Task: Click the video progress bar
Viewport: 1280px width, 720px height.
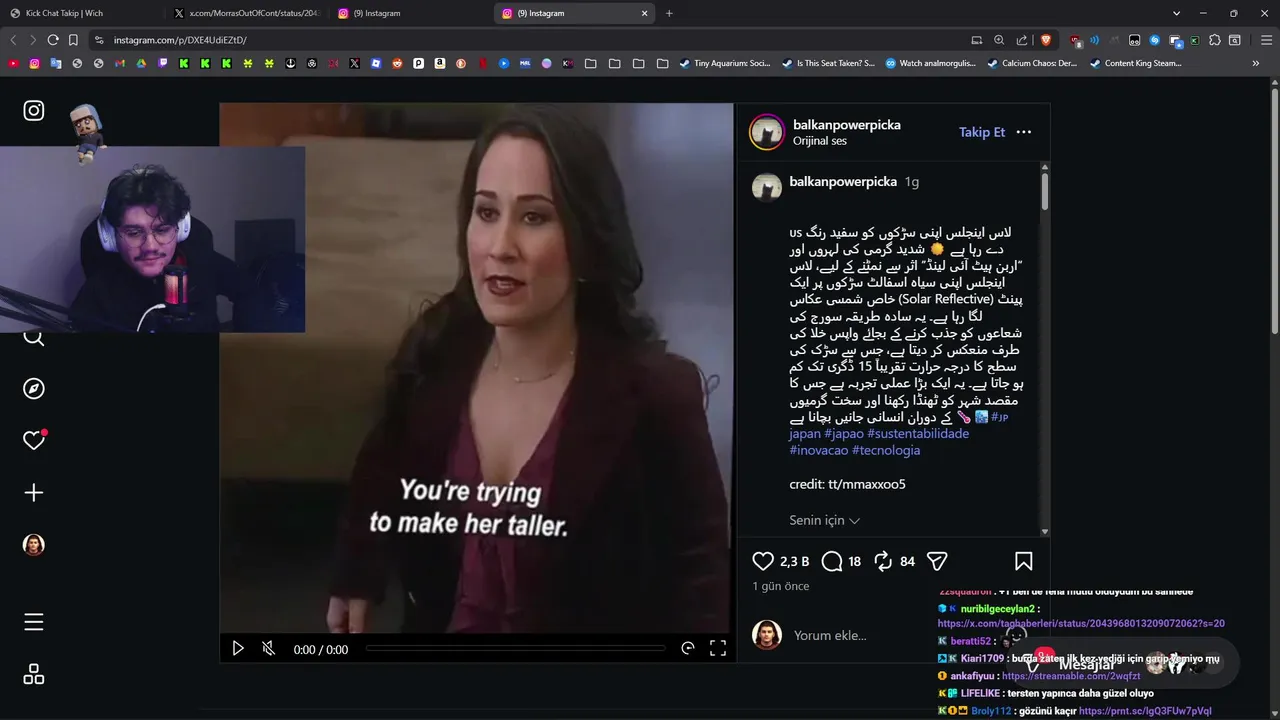Action: [515, 648]
